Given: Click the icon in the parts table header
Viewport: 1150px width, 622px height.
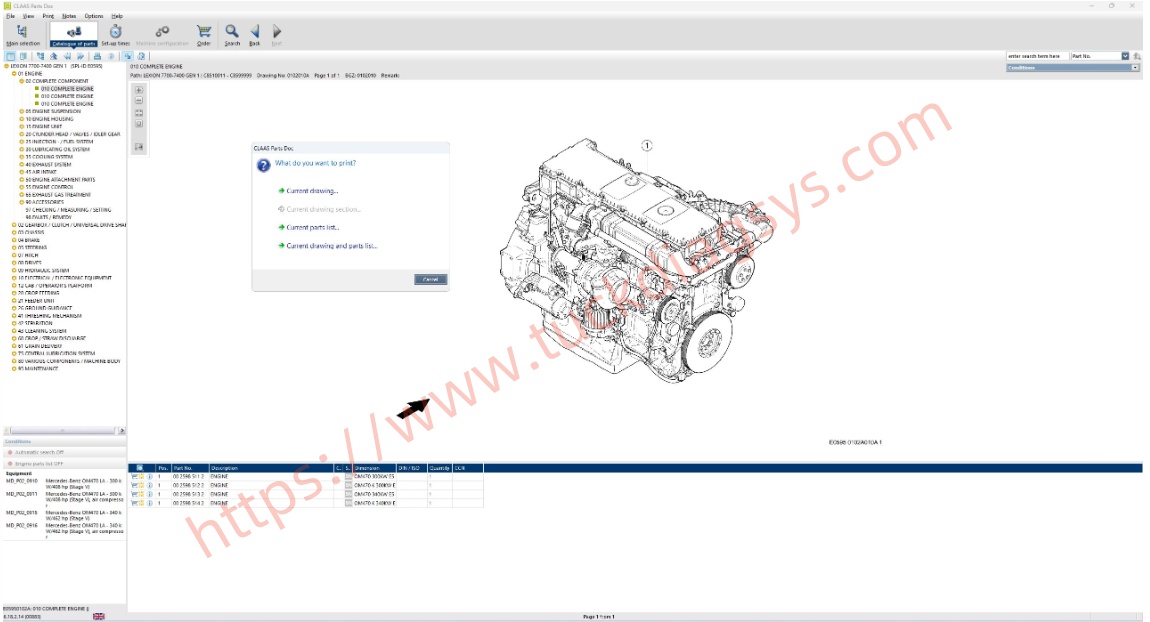Looking at the screenshot, I should tap(139, 468).
